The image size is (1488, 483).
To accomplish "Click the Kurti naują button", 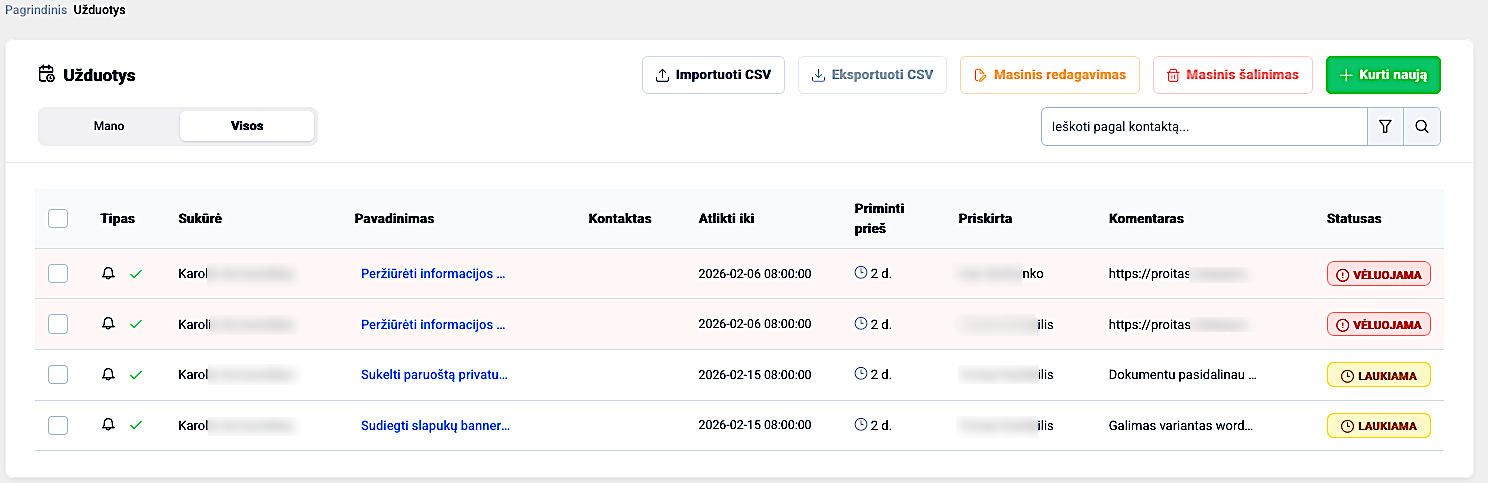I will click(1383, 75).
